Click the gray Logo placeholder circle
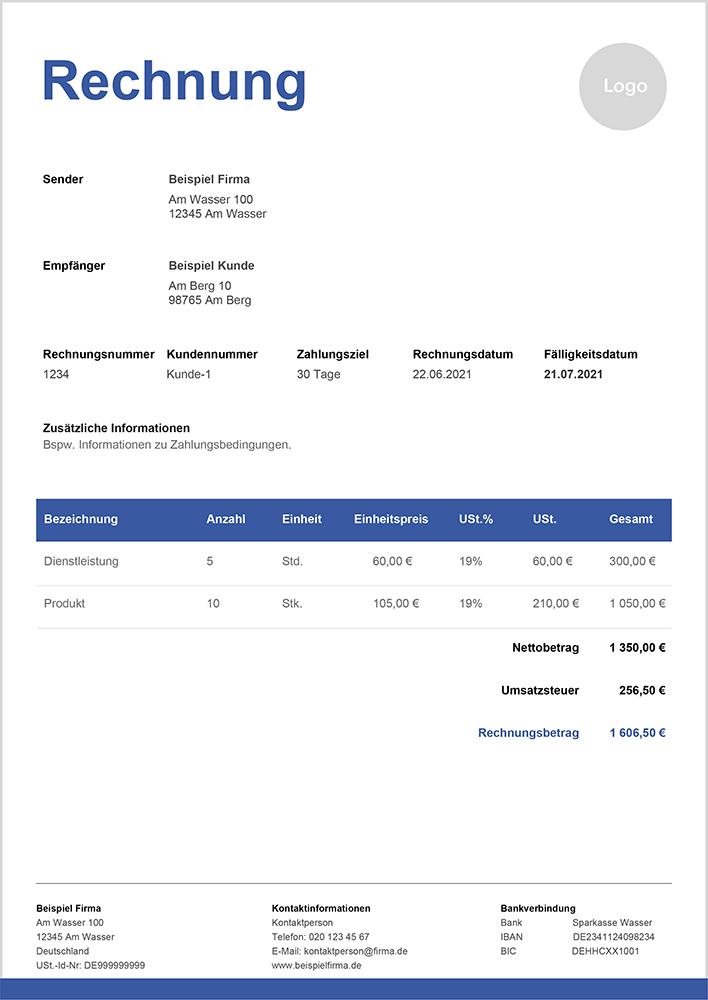This screenshot has height=1000, width=708. (624, 87)
